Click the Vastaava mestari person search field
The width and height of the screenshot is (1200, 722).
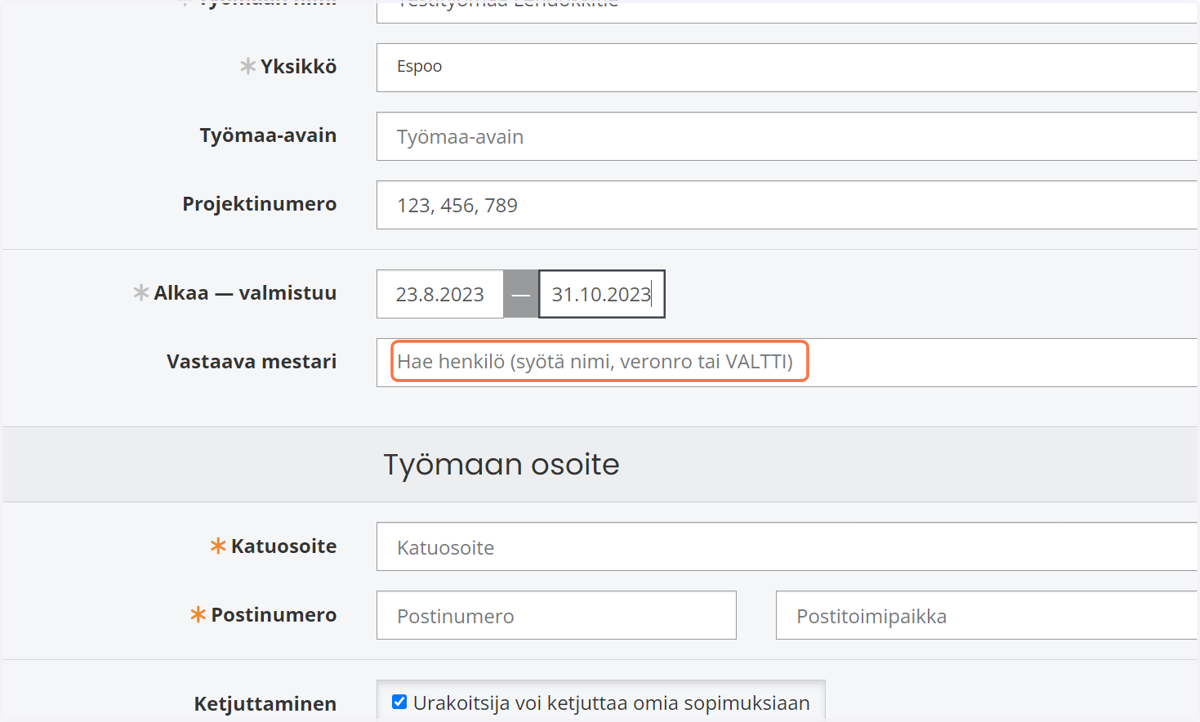click(787, 362)
